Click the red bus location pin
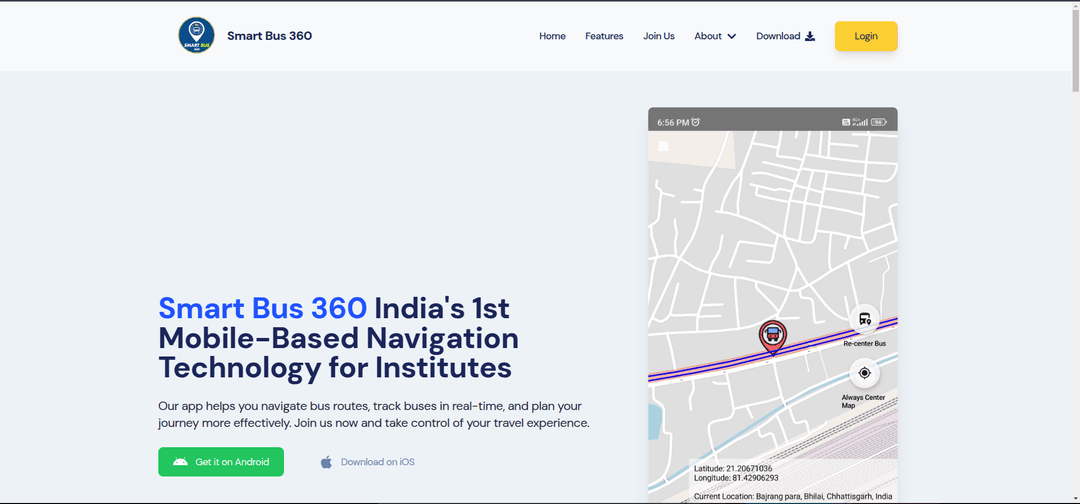Screen dimensions: 1080x504 pyautogui.click(x=773, y=337)
